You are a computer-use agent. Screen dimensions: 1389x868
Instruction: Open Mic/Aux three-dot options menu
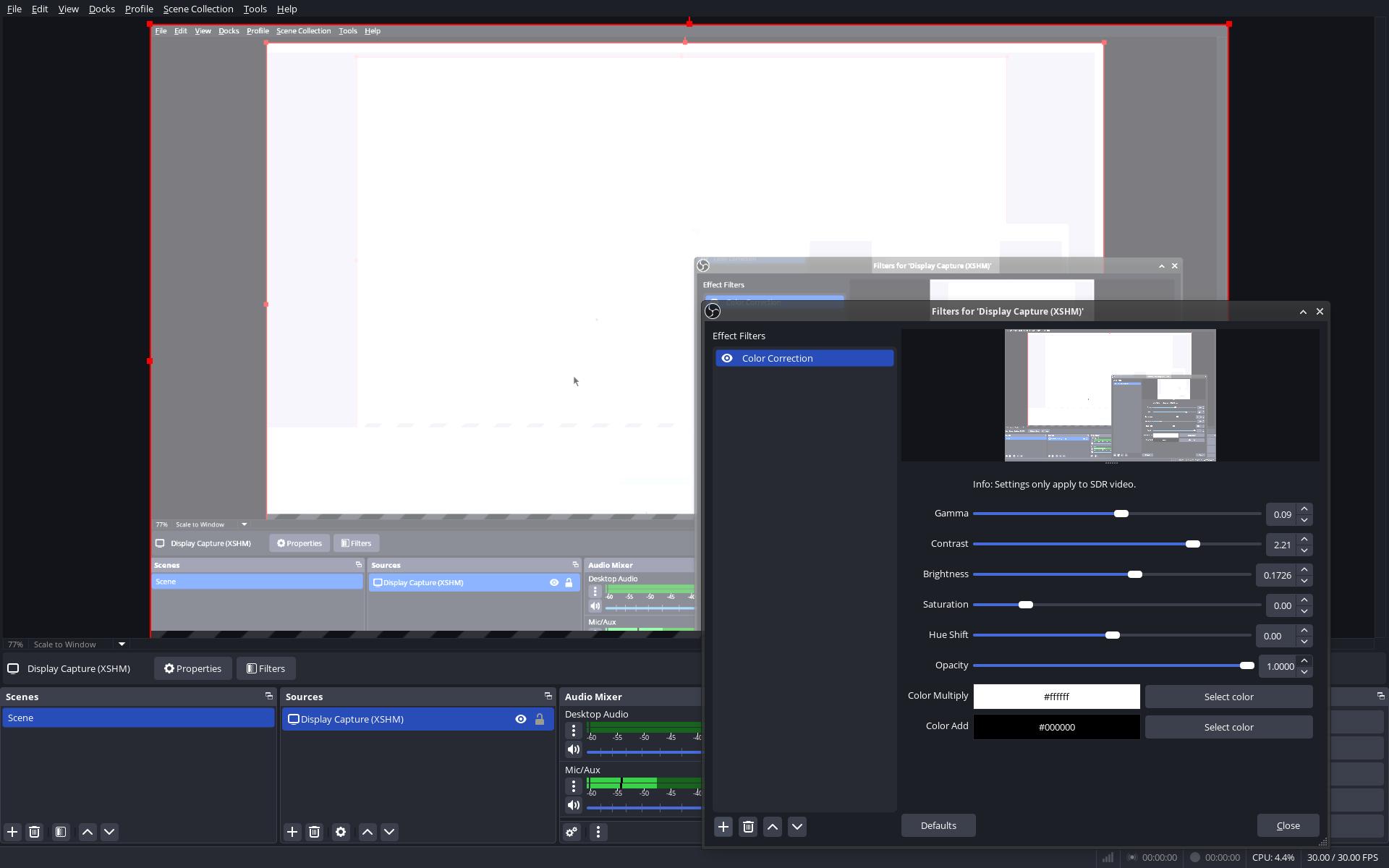point(574,786)
